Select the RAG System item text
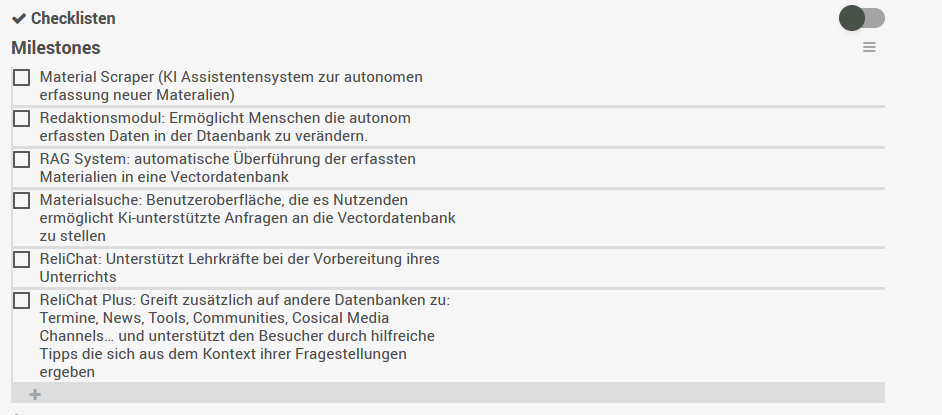942x415 pixels. pos(227,168)
